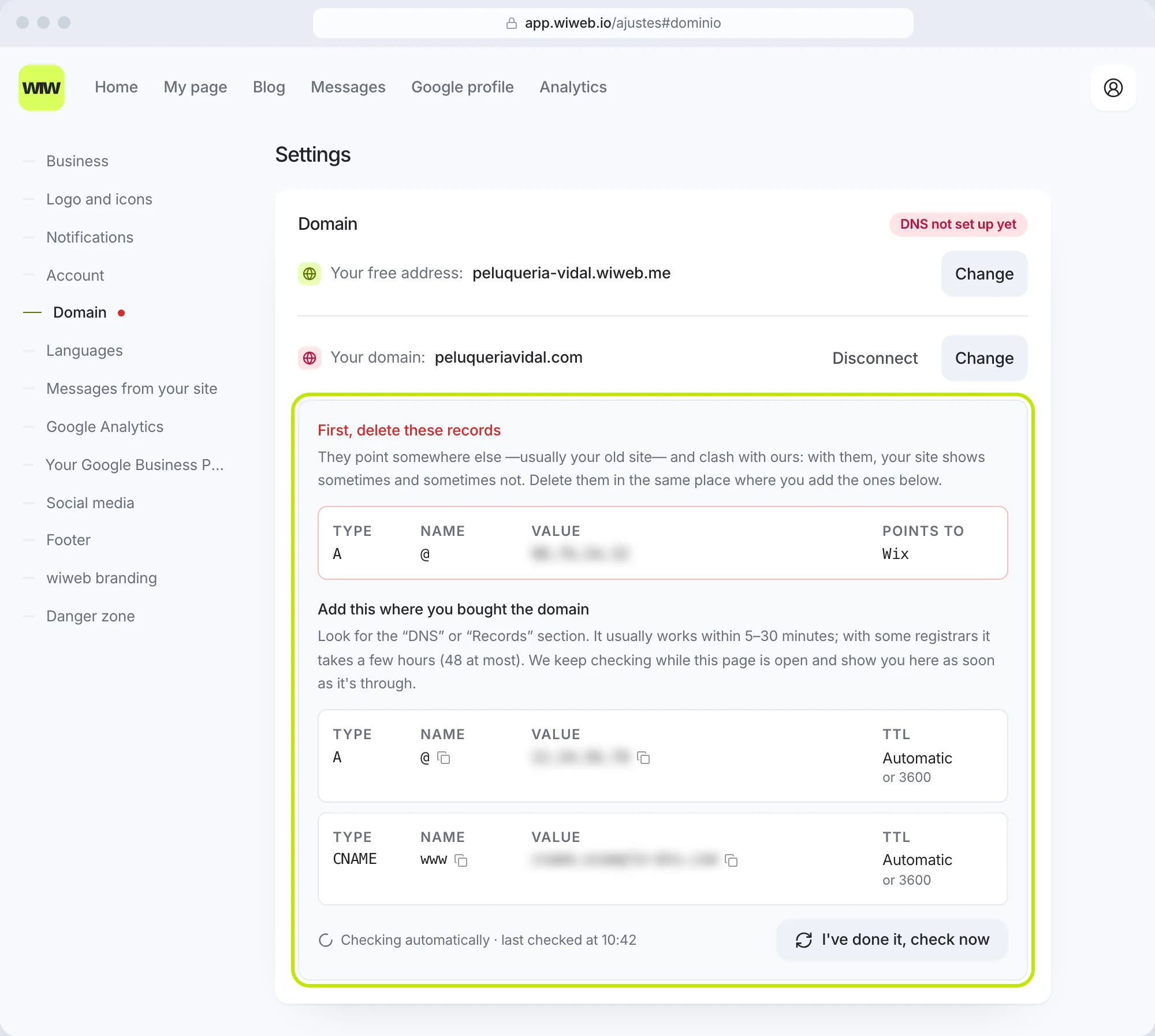Click the wiweb logo icon

point(42,88)
